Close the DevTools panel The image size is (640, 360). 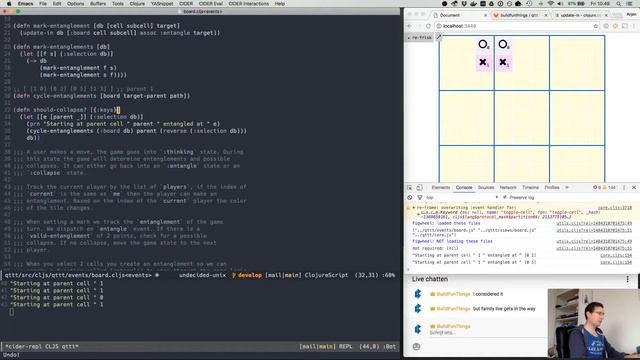[x=634, y=188]
